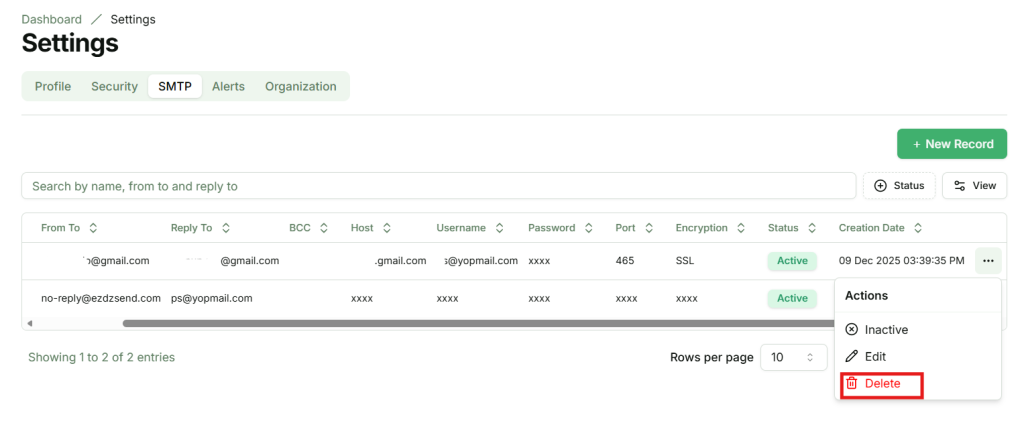Switch to the Security tab
Viewport: 1024px width, 423px height.
click(114, 86)
